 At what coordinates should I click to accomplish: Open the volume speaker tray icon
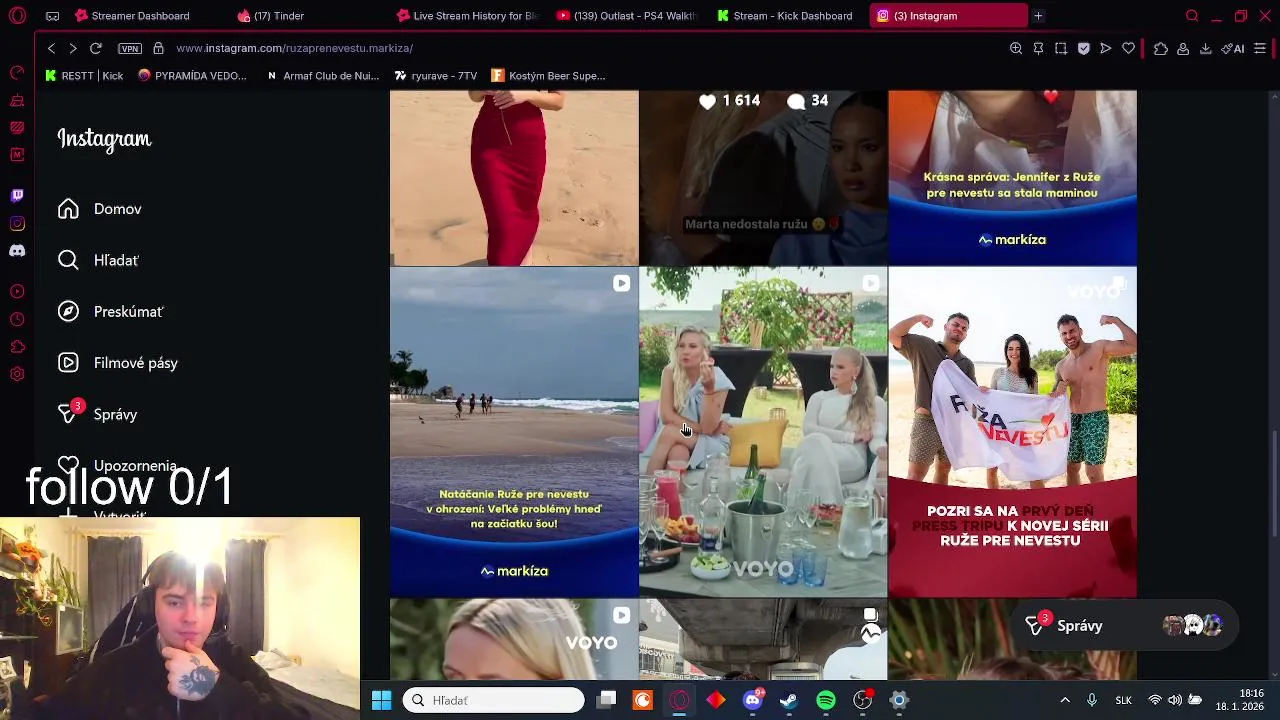1175,701
